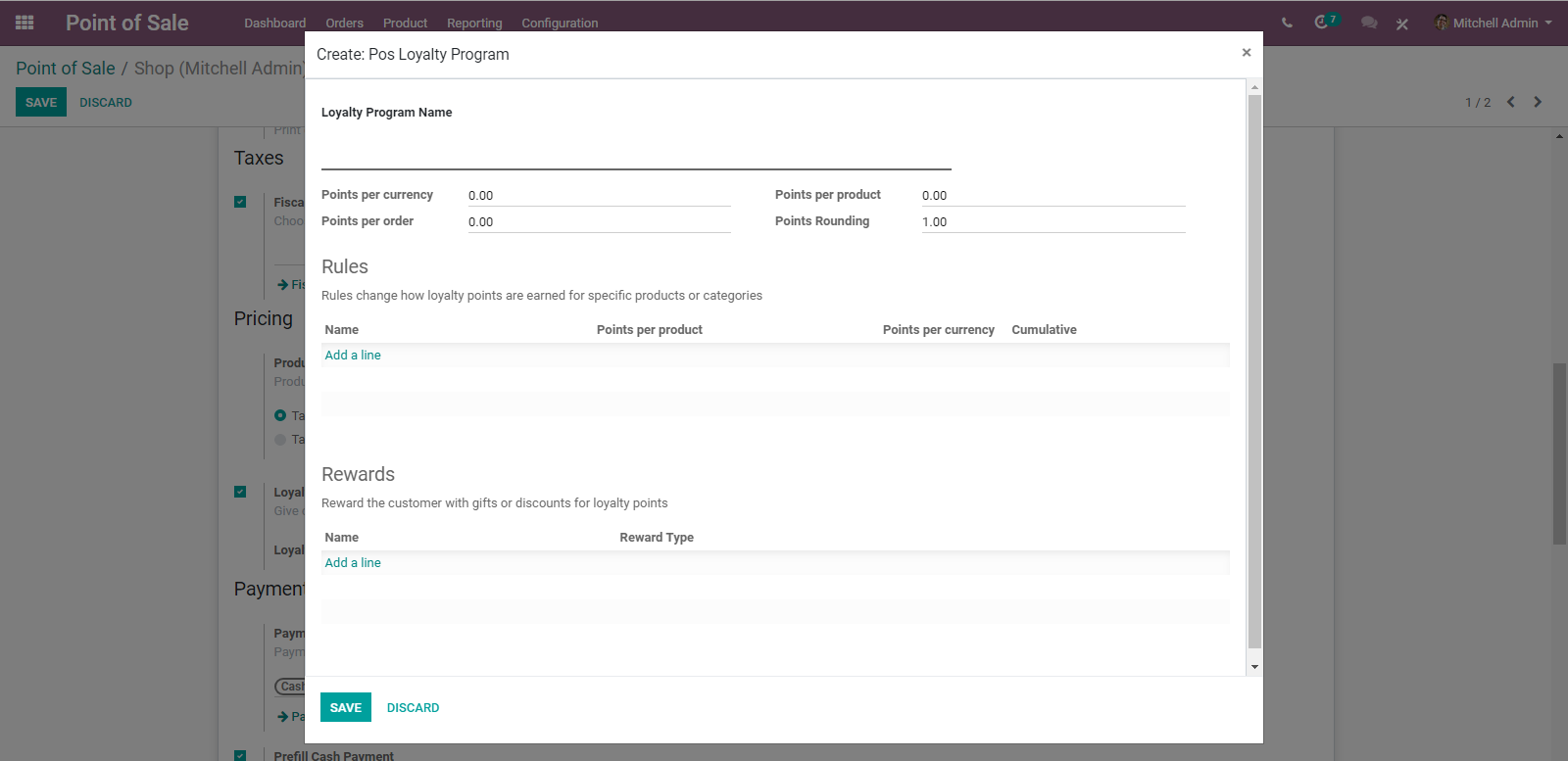The image size is (1568, 761).
Task: Open the apps grid menu icon
Action: [24, 23]
